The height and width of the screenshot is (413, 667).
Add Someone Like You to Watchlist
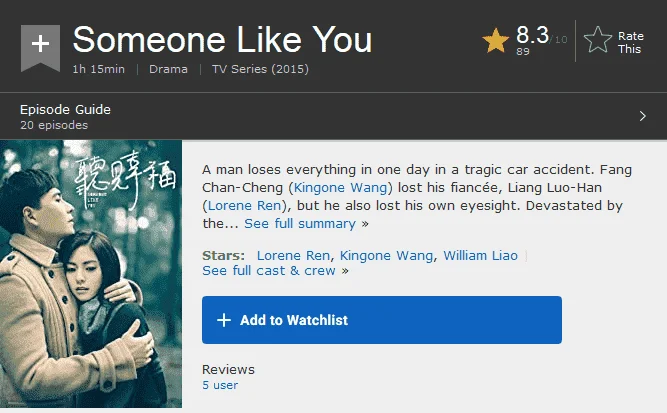(382, 320)
